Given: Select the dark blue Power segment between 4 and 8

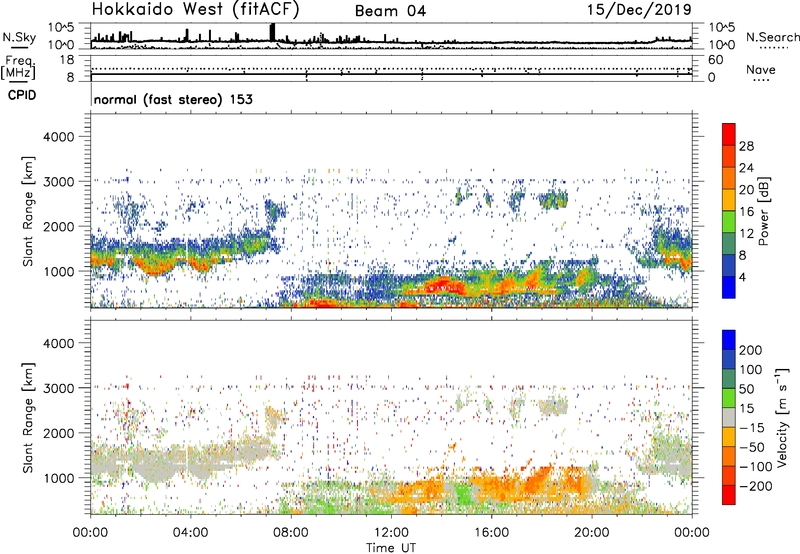Looking at the screenshot, I should pyautogui.click(x=729, y=265).
